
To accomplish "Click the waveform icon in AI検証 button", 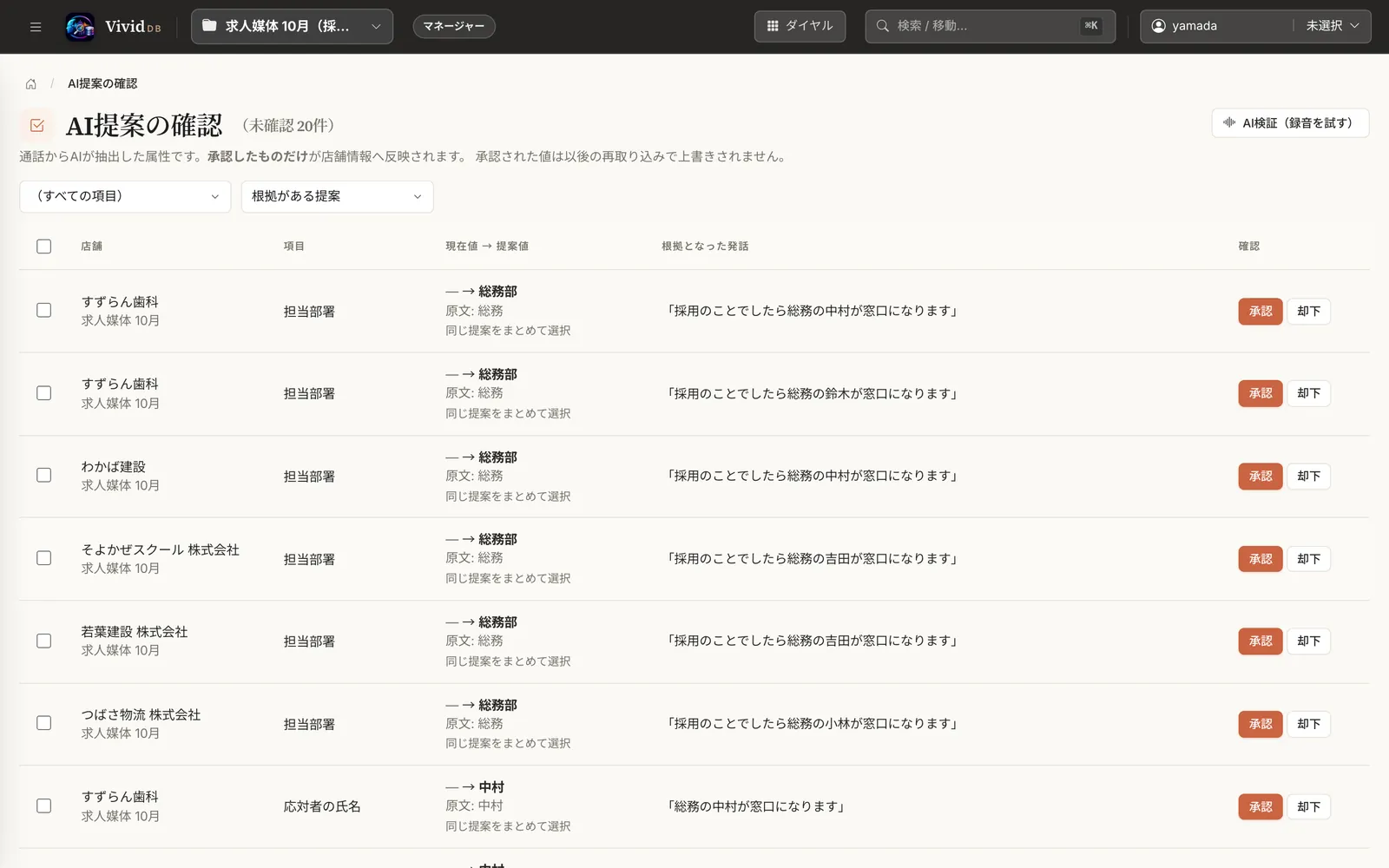I will [1229, 122].
